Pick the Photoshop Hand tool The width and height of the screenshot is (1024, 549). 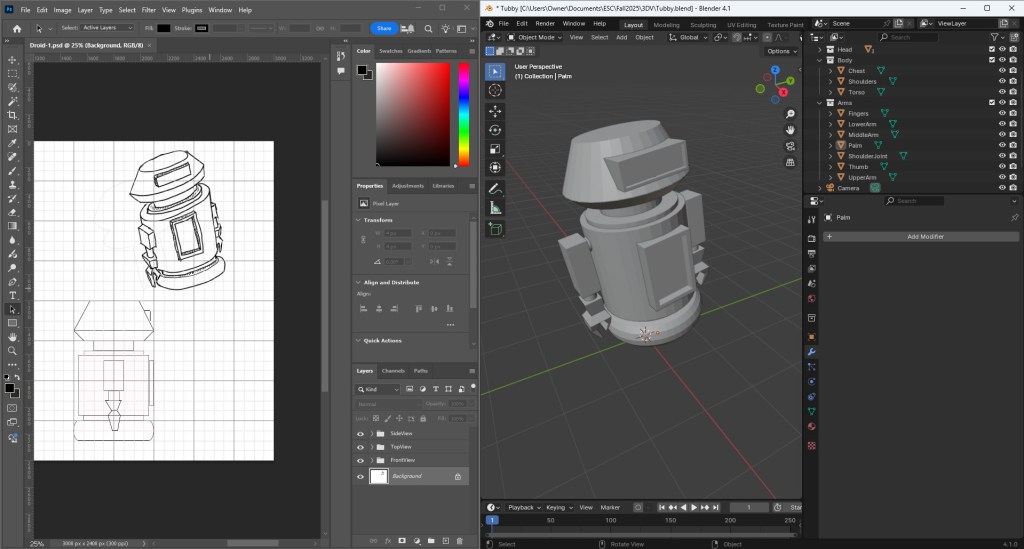tap(12, 337)
